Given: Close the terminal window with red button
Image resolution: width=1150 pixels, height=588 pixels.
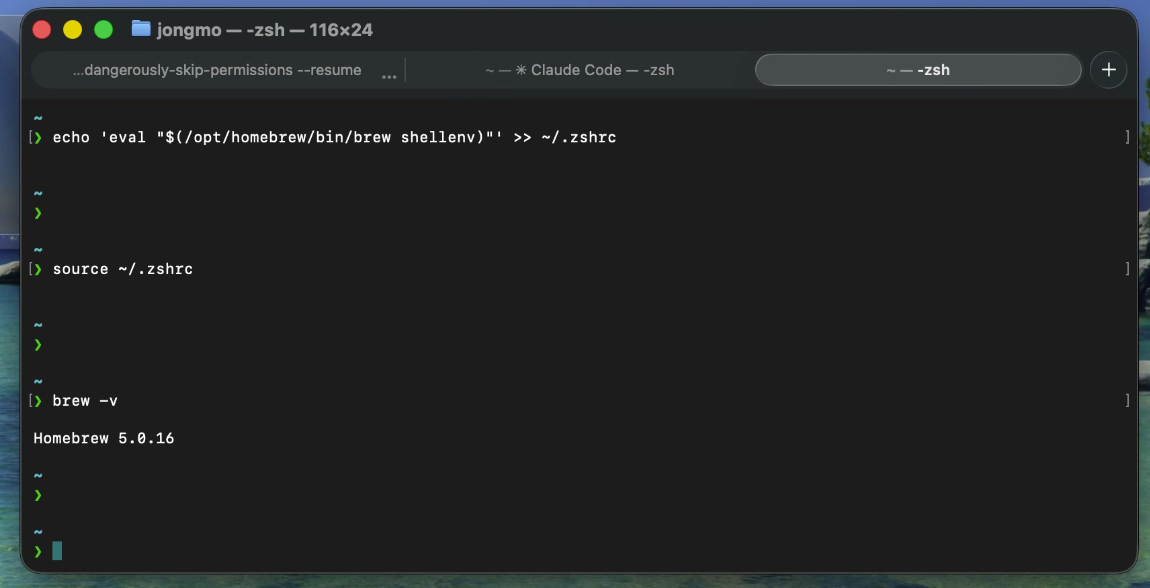Looking at the screenshot, I should pyautogui.click(x=42, y=30).
